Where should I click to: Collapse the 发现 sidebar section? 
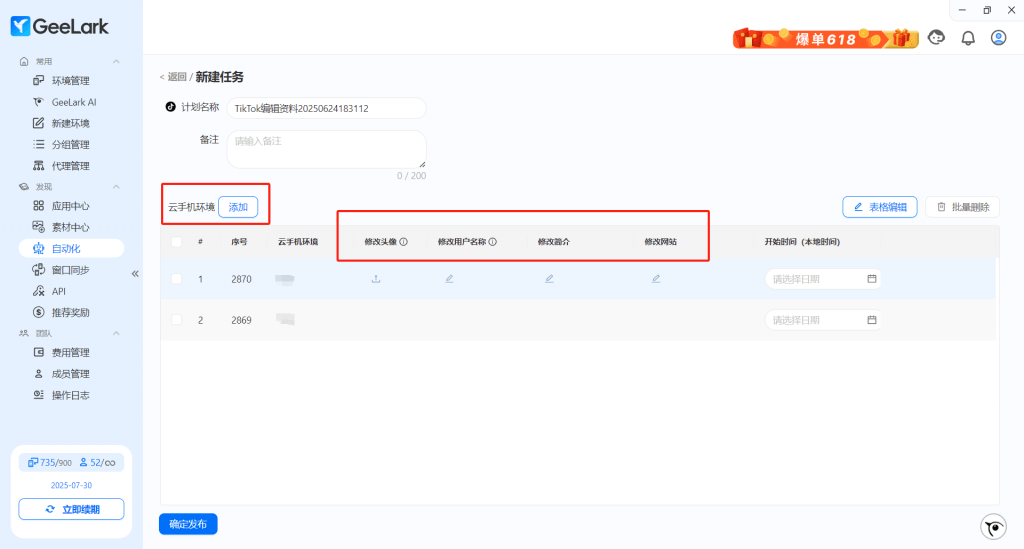click(x=116, y=187)
